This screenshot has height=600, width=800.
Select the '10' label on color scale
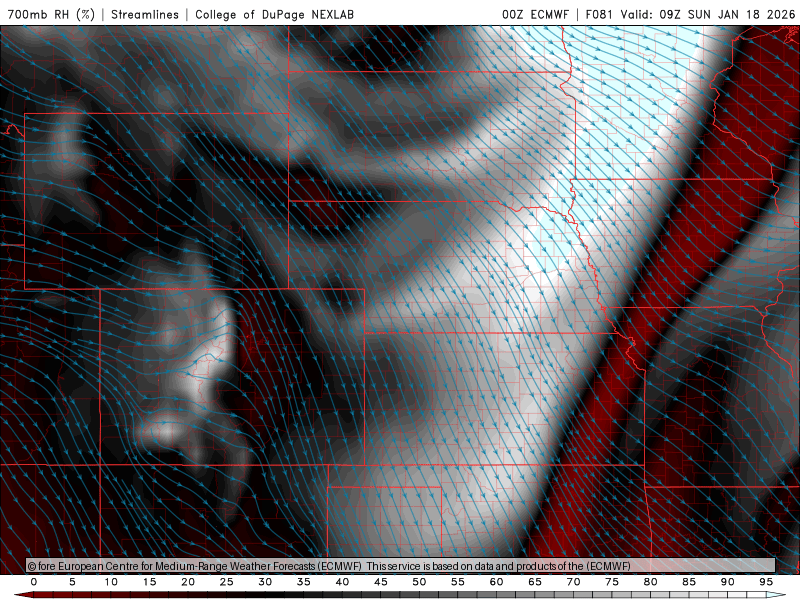tap(111, 582)
